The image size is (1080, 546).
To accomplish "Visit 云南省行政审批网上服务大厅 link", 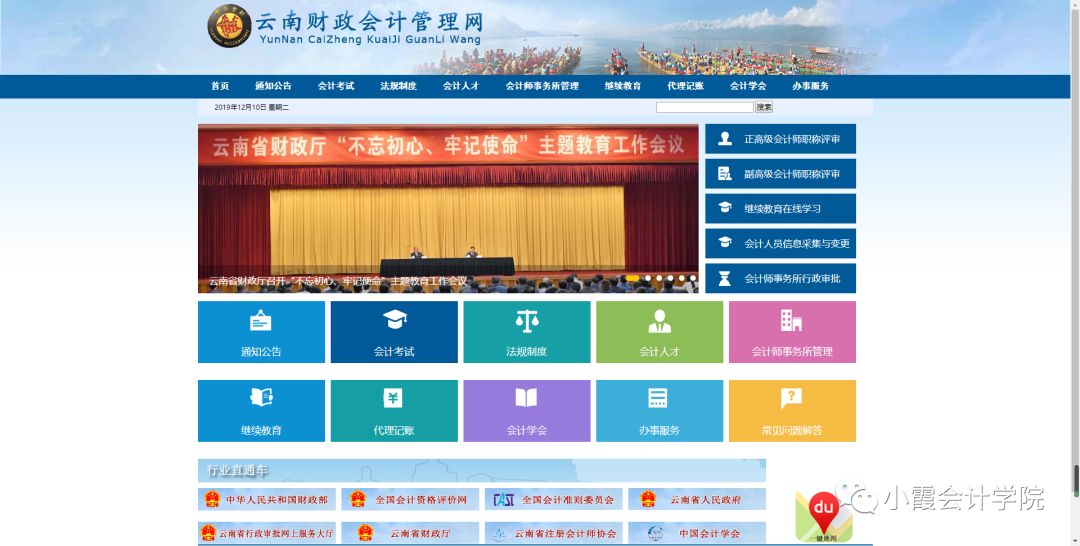I will pos(267,533).
